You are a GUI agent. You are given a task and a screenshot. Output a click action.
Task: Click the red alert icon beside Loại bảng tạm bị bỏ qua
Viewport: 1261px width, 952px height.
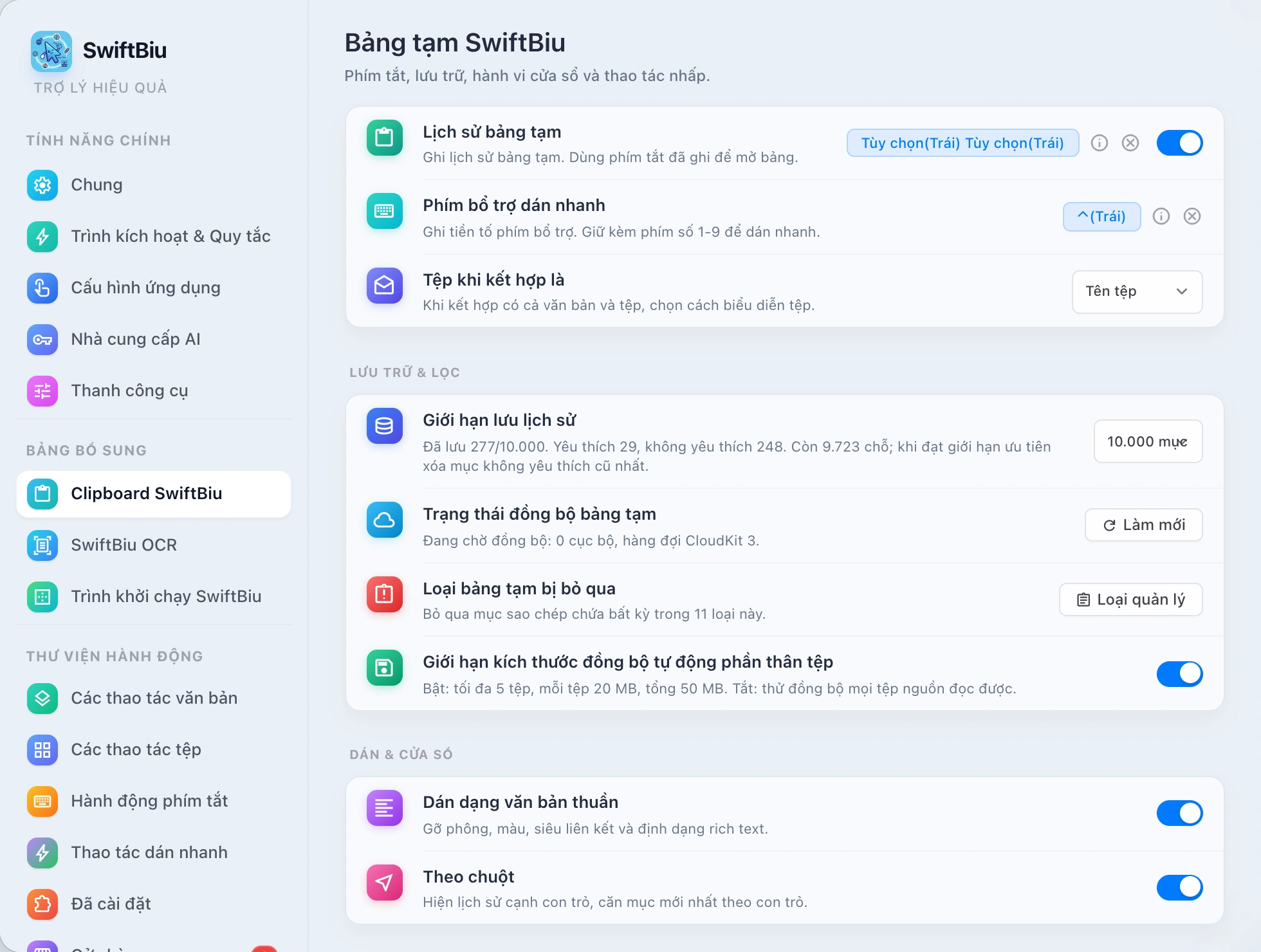point(385,594)
